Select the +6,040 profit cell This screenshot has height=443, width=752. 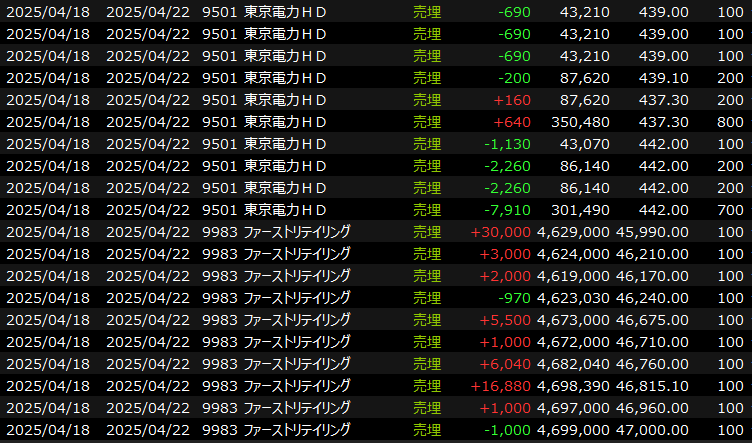505,364
